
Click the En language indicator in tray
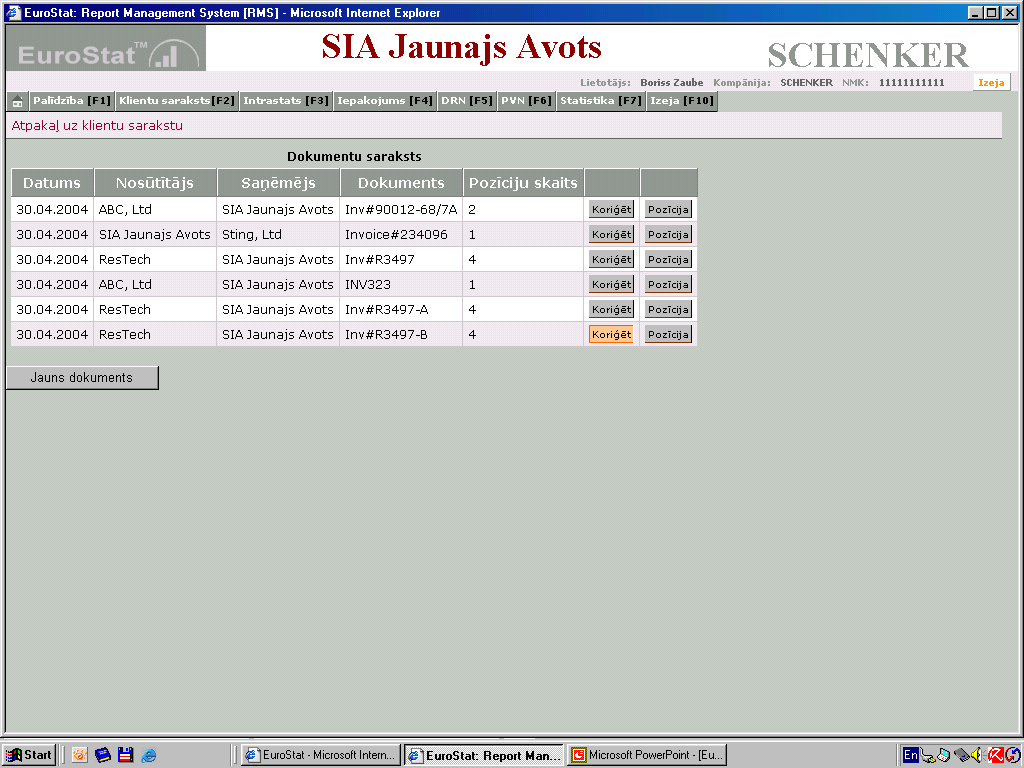coord(910,756)
